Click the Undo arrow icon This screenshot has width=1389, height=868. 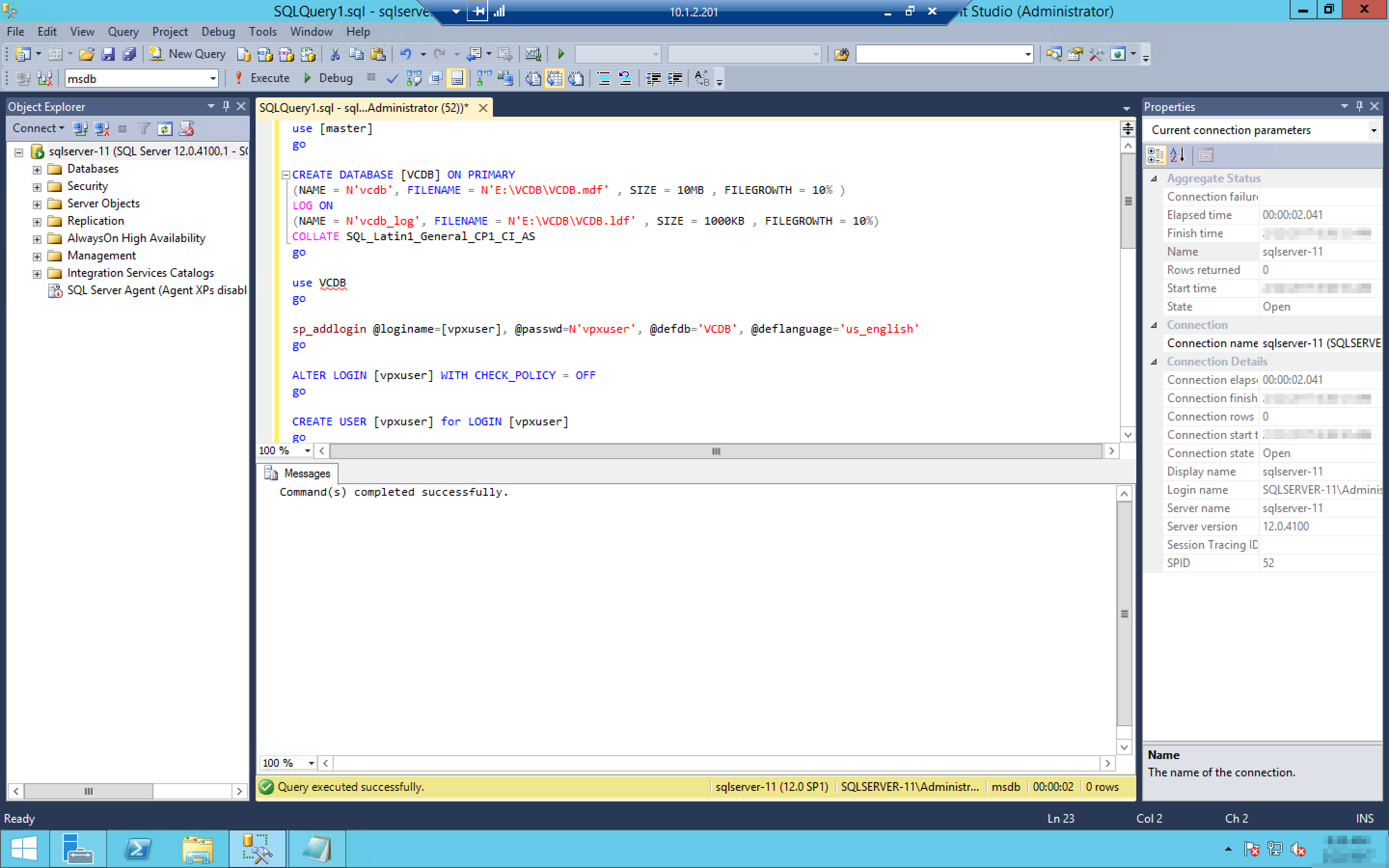405,54
